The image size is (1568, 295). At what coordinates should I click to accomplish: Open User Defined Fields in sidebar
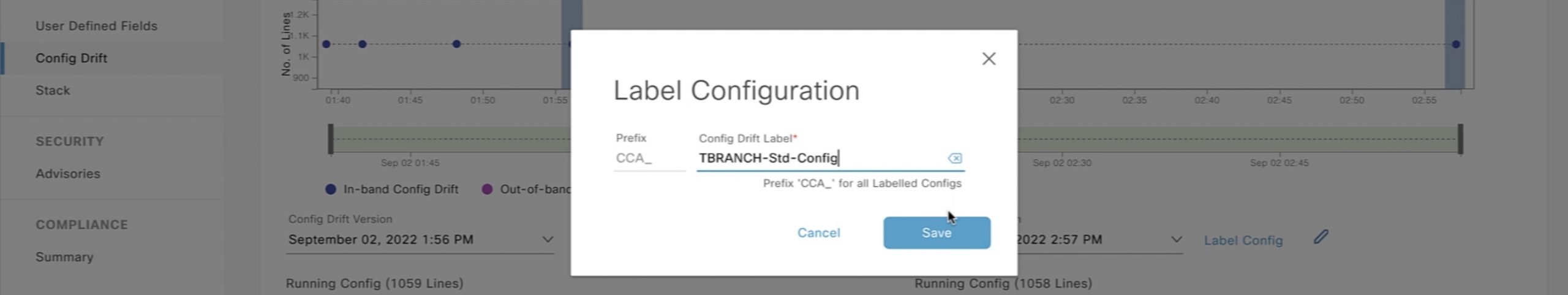coord(96,26)
